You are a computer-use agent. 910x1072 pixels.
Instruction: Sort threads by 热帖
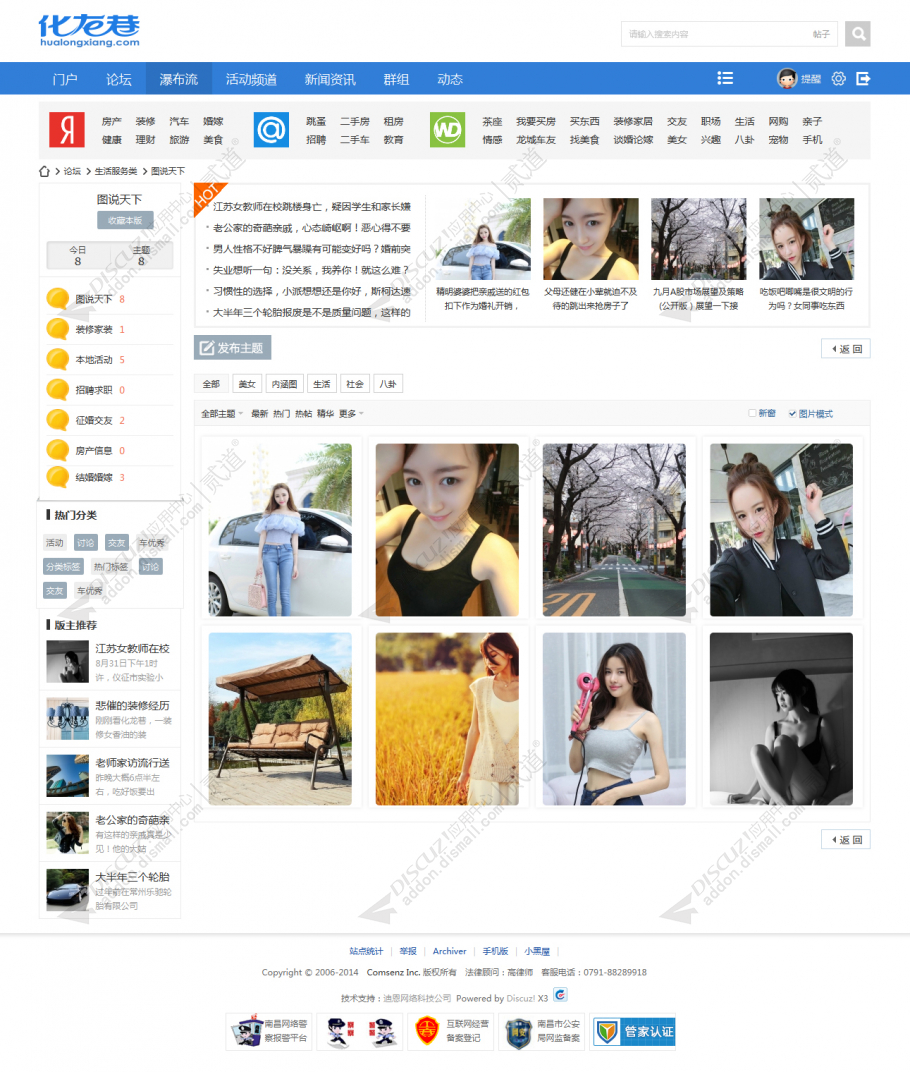[303, 414]
